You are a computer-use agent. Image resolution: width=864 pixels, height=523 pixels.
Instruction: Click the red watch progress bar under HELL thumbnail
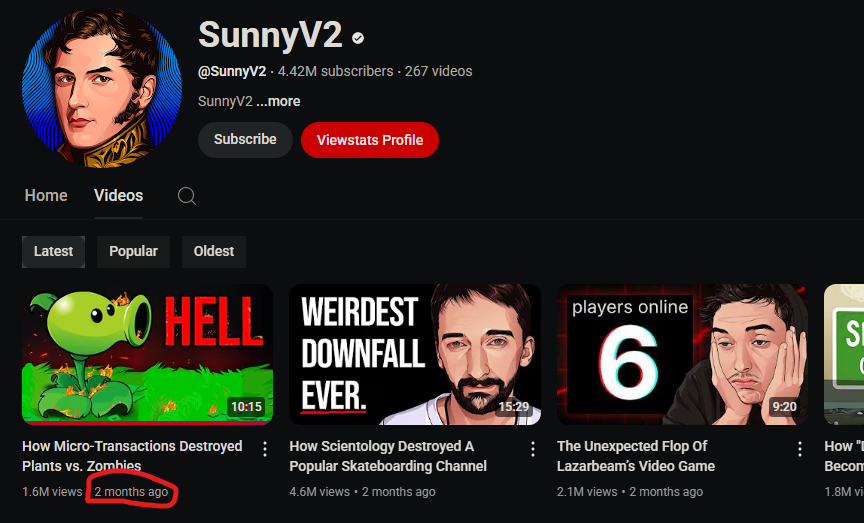point(147,423)
